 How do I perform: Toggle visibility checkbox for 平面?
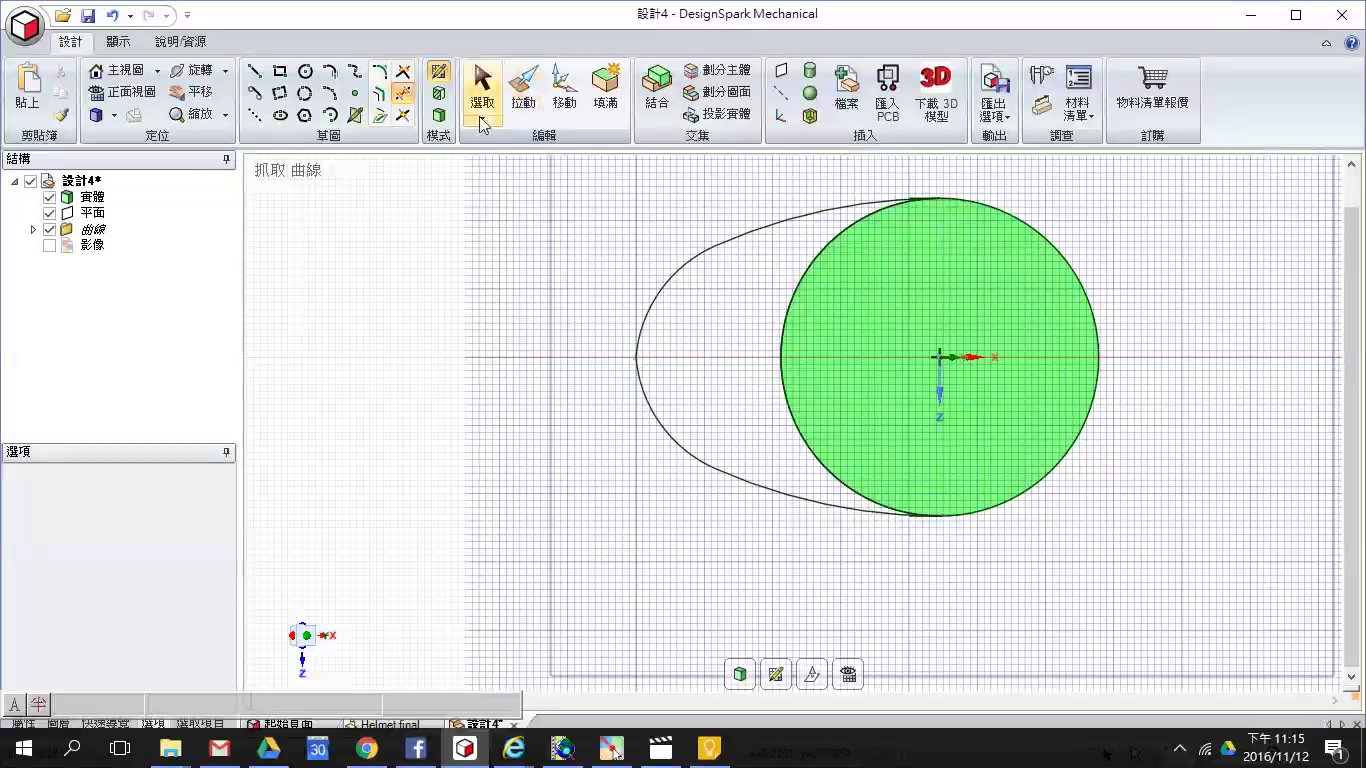tap(50, 213)
